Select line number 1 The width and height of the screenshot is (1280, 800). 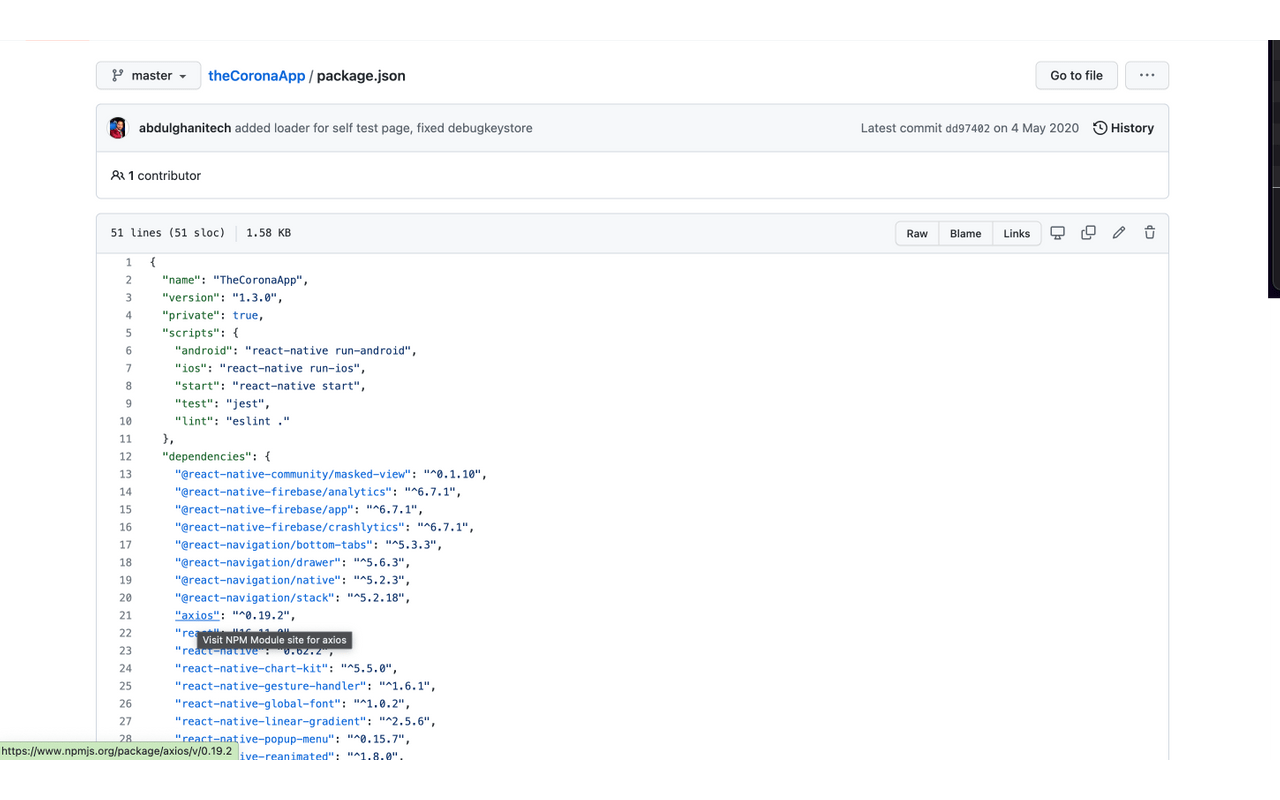click(128, 262)
